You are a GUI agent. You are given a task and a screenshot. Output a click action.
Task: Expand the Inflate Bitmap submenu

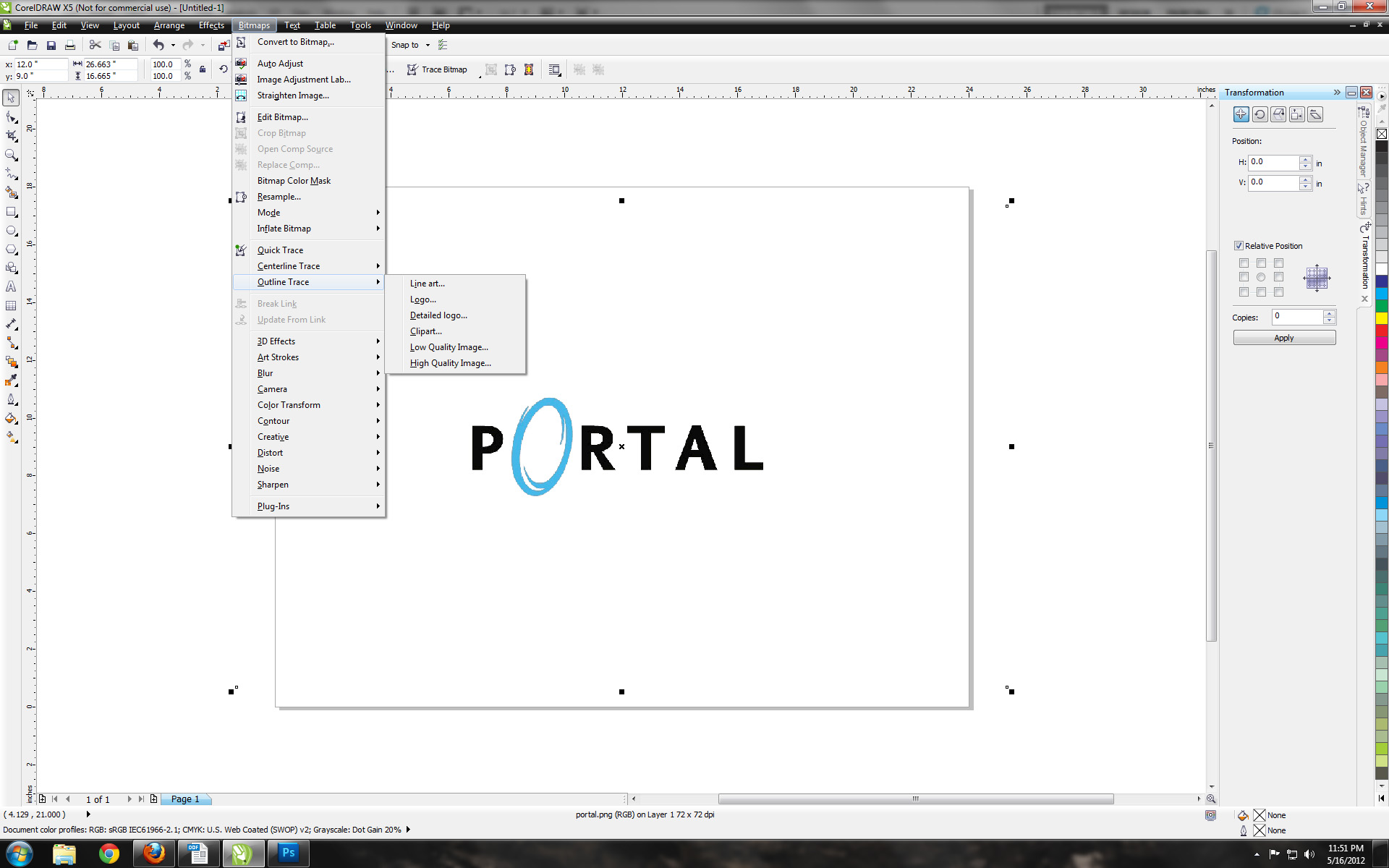click(x=309, y=229)
